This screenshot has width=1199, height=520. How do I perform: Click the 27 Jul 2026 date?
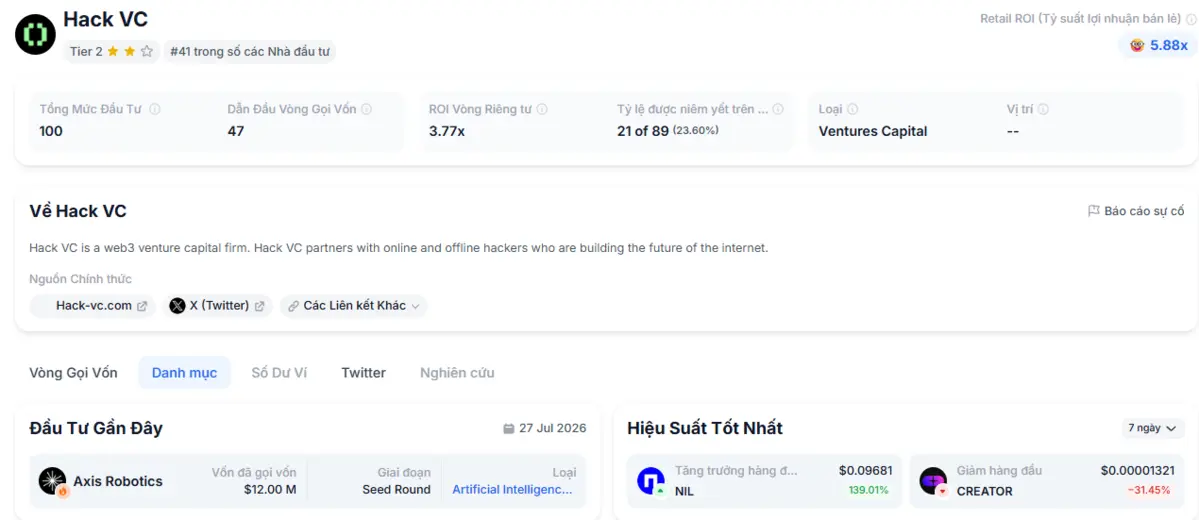(x=553, y=428)
